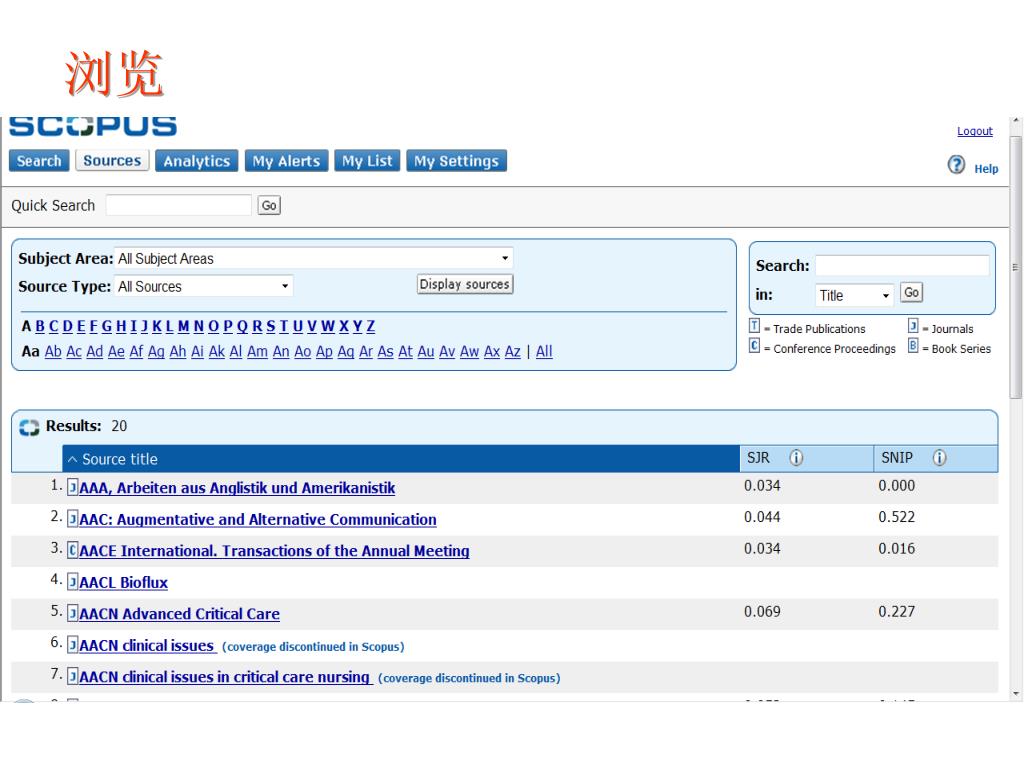Filter sources by prefix Ac
The height and width of the screenshot is (768, 1024).
[74, 351]
